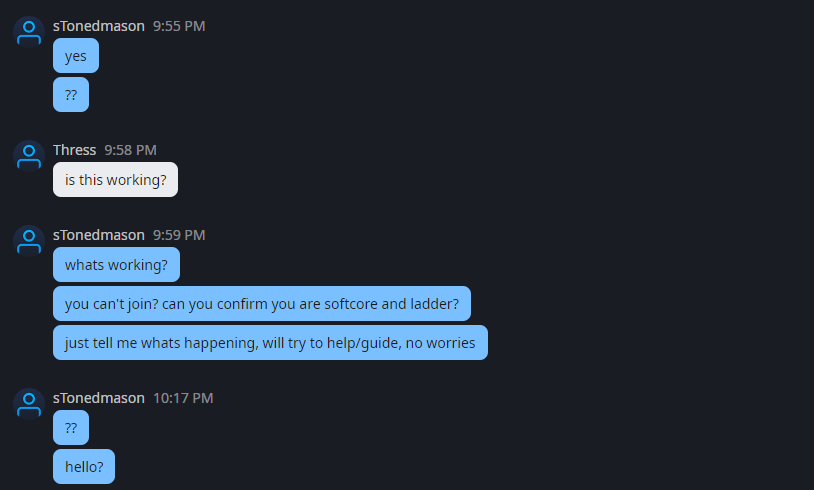Click the 10:17 PM timestamp
Image resolution: width=814 pixels, height=490 pixels.
(x=183, y=398)
